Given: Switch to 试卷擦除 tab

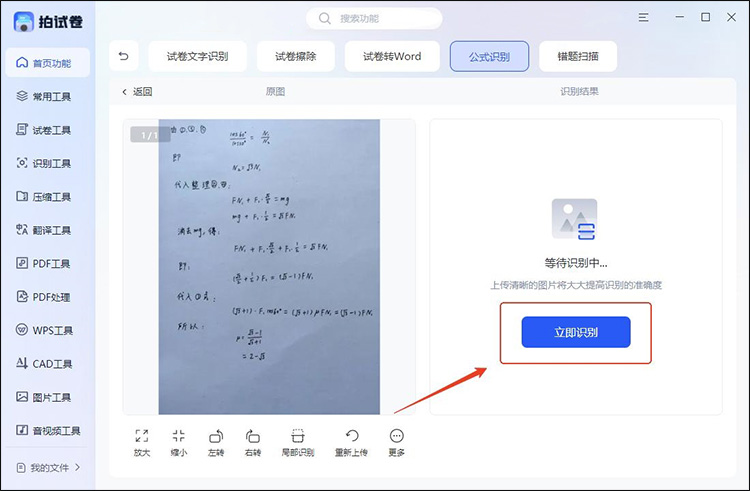Looking at the screenshot, I should (296, 56).
